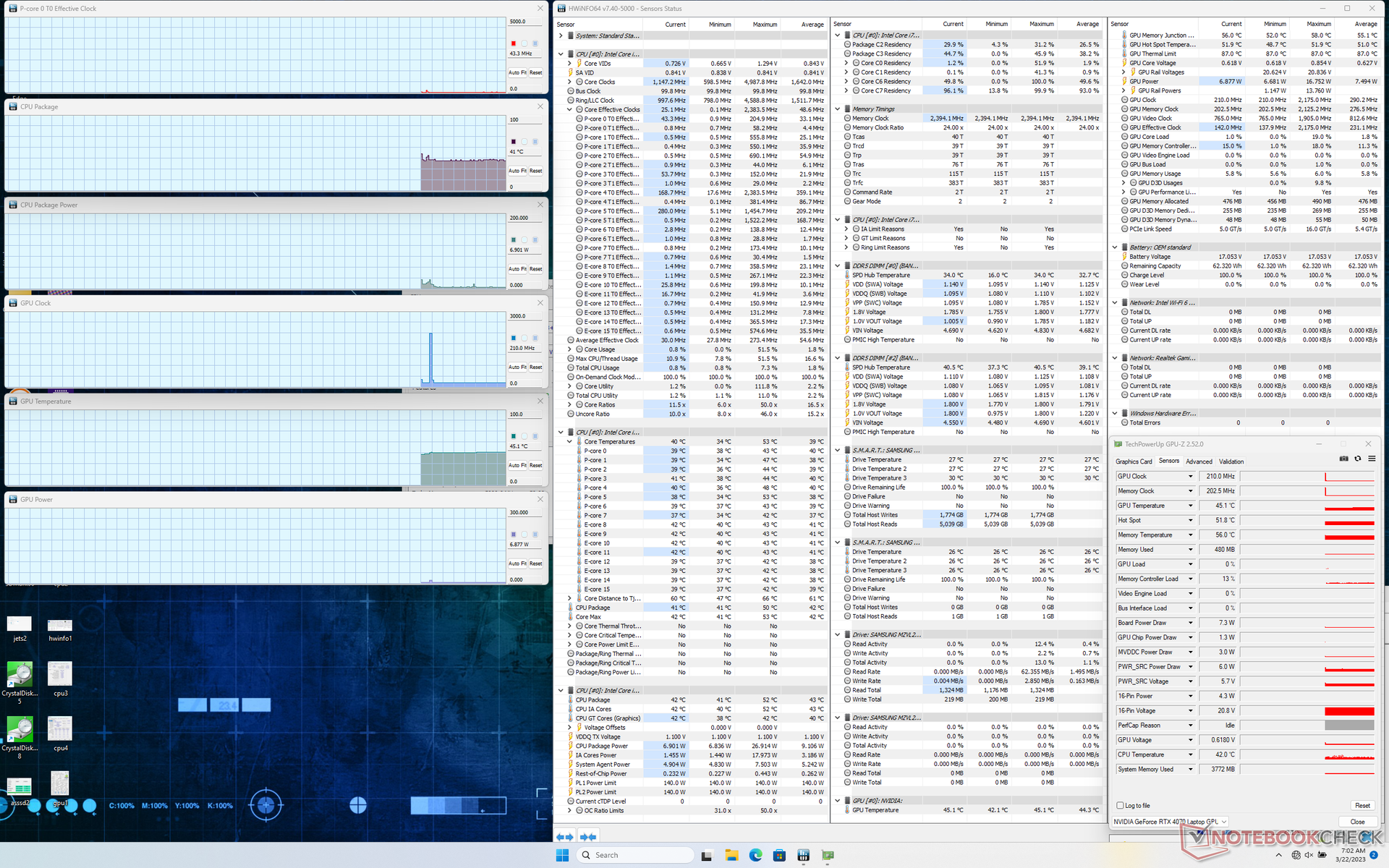Select the cpu4 desktop icon
1389x868 pixels.
[x=60, y=733]
